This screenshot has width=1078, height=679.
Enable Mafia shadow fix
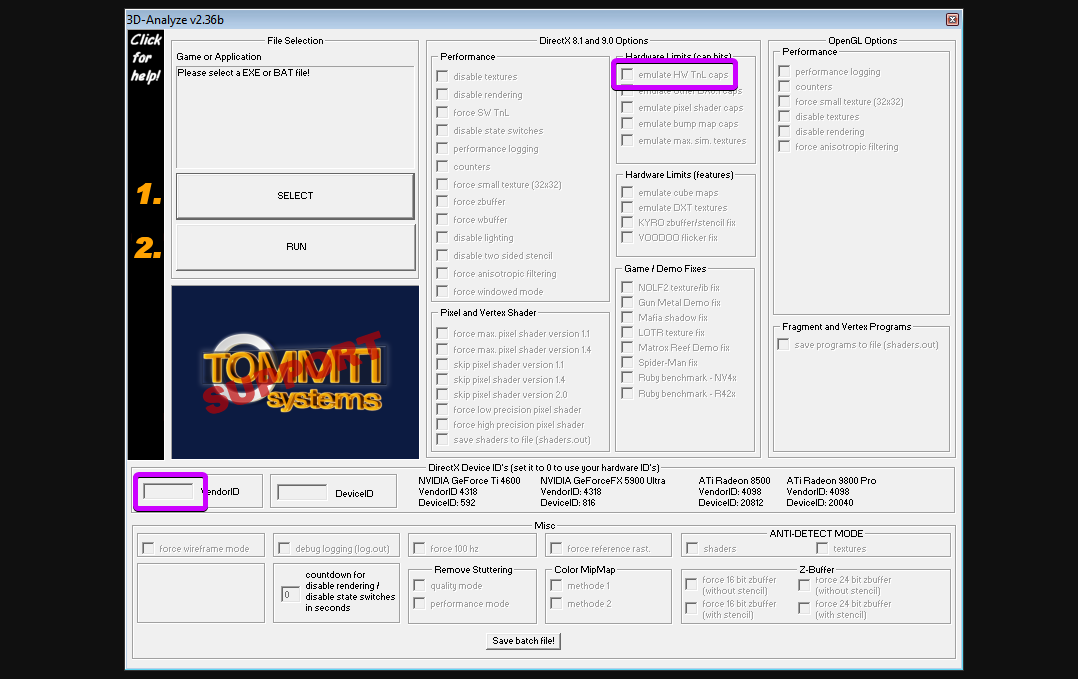click(627, 318)
